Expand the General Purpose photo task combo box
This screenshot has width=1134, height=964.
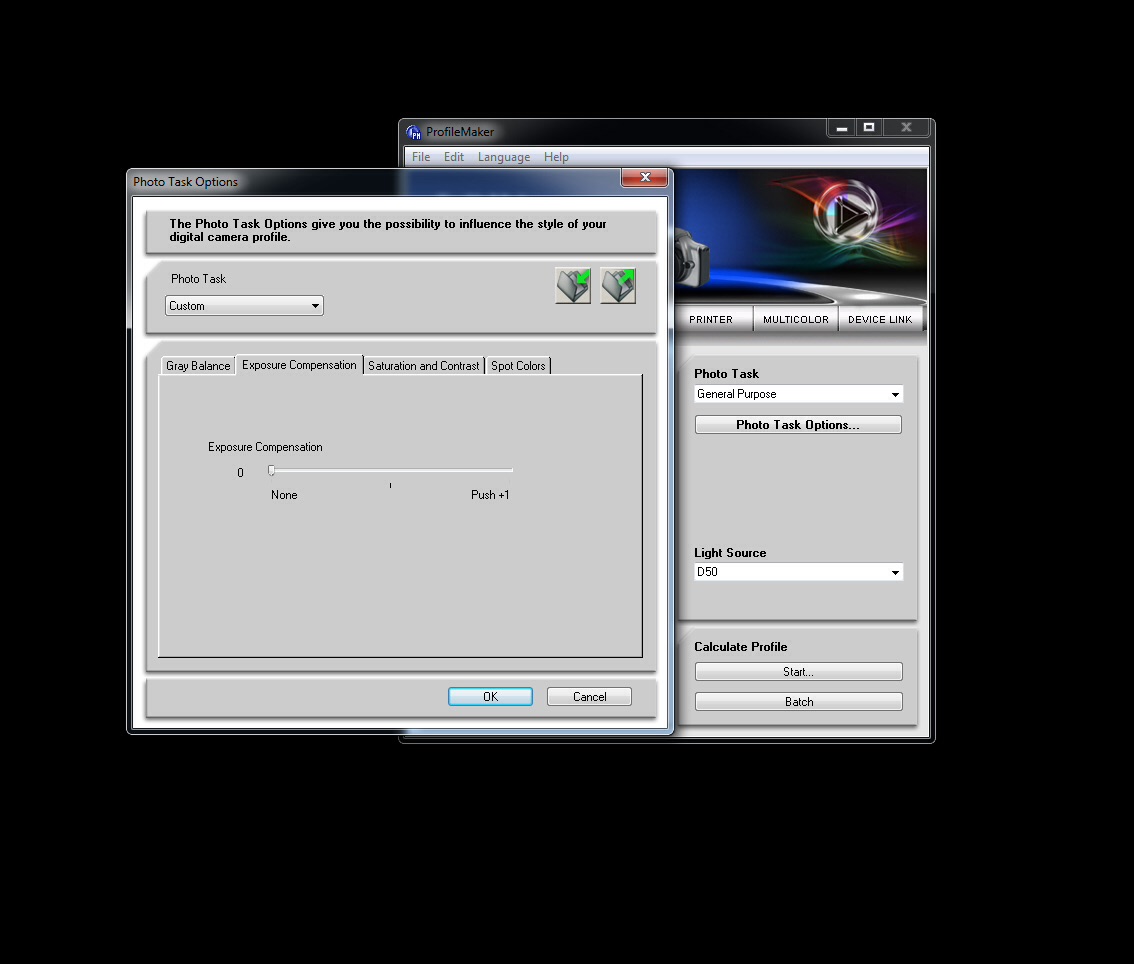798,394
